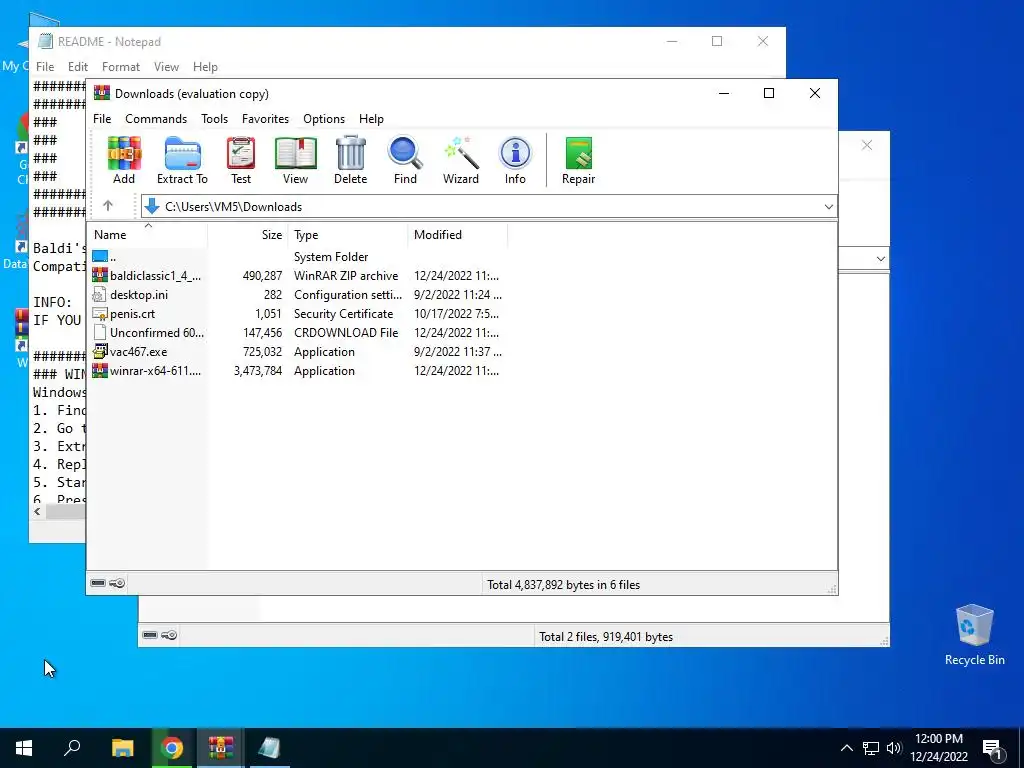Select the desktop.ini file icon
This screenshot has width=1024, height=768.
pyautogui.click(x=100, y=295)
